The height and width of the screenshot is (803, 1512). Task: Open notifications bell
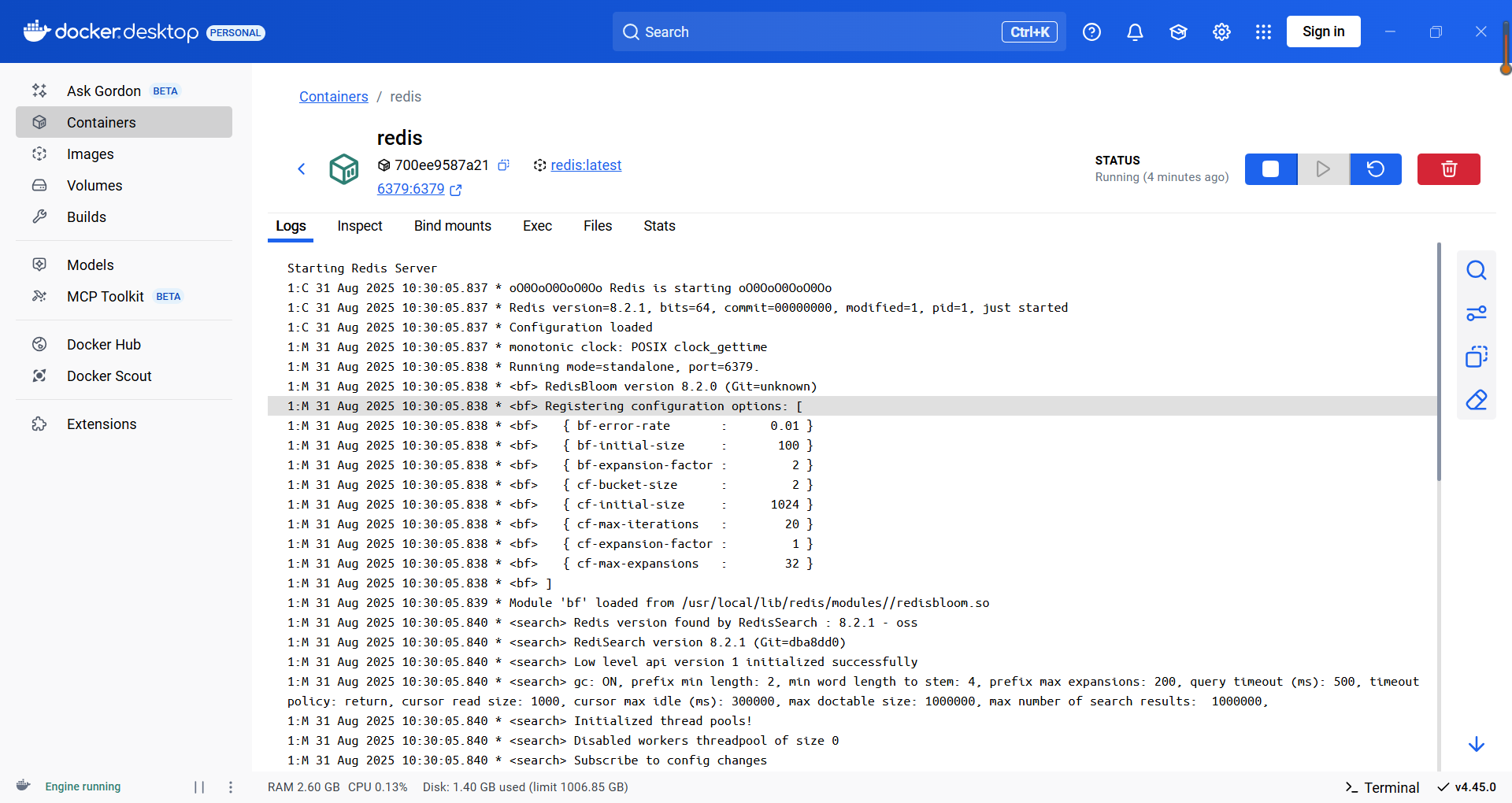[x=1135, y=31]
